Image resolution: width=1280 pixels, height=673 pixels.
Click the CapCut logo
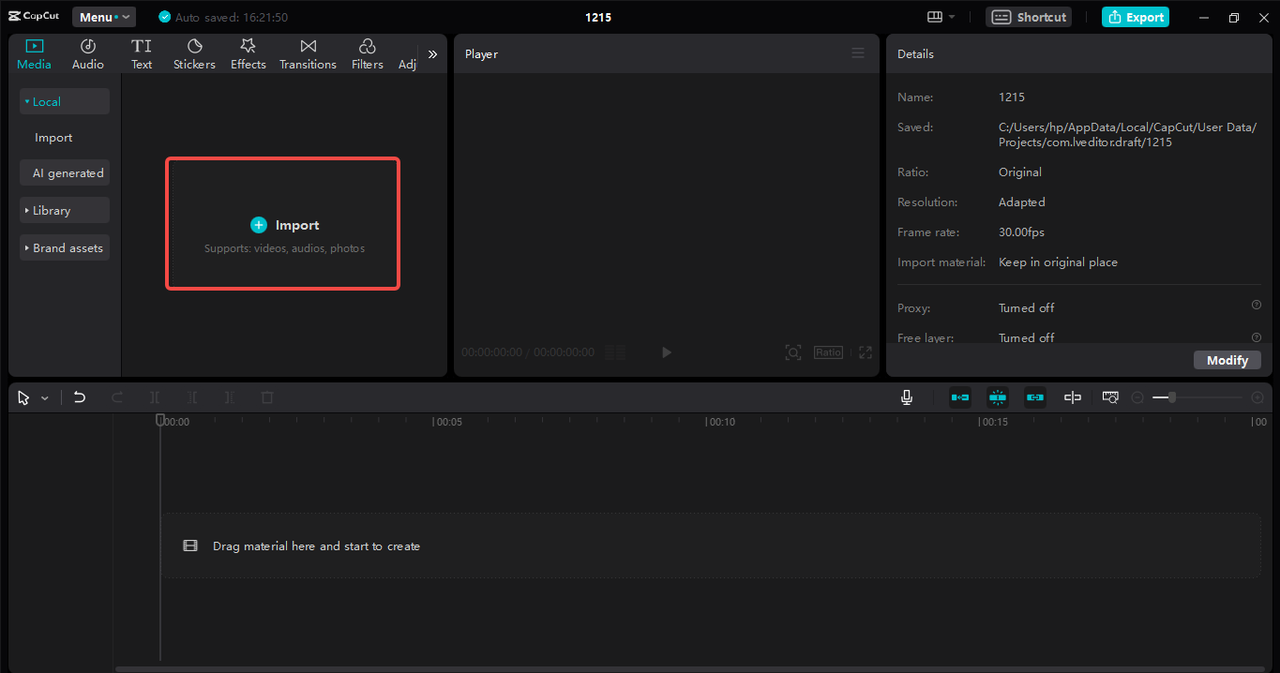coord(34,17)
